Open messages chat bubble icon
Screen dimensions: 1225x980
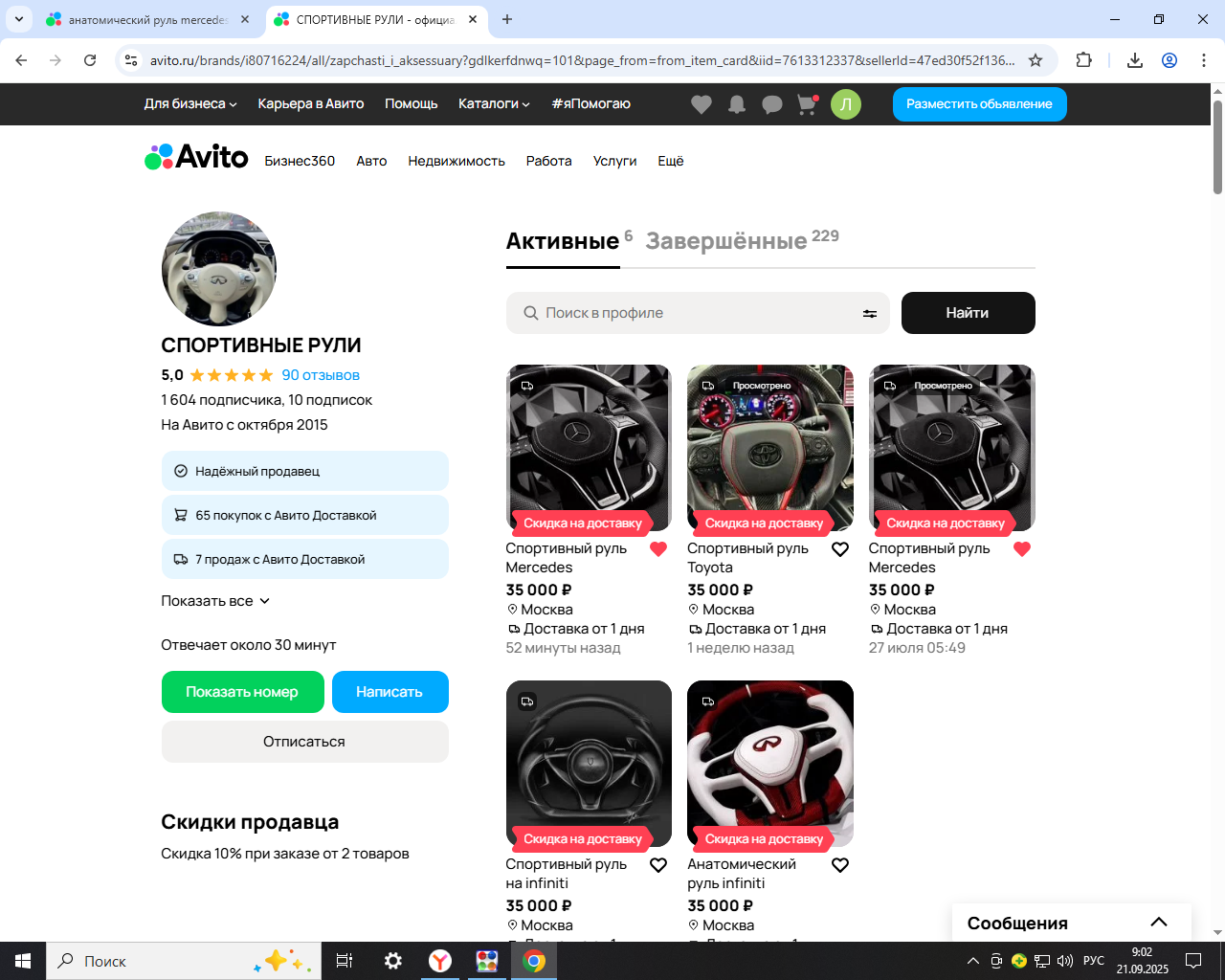point(772,104)
